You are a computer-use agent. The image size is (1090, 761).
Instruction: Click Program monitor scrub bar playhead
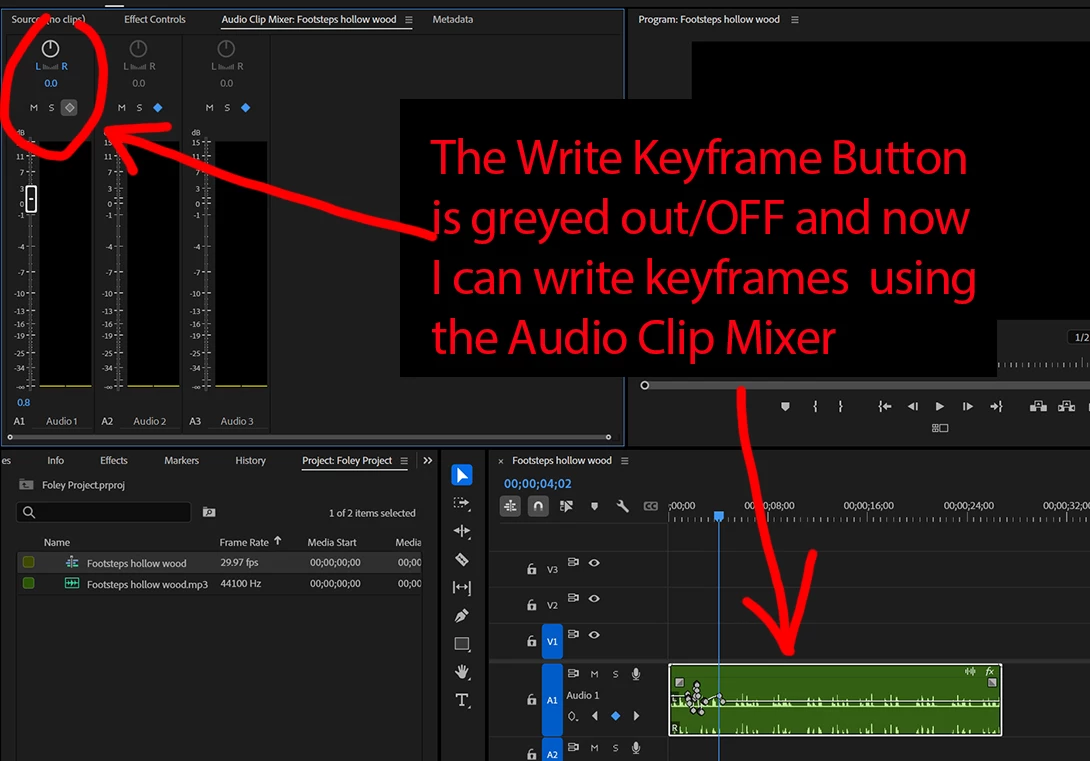pyautogui.click(x=644, y=385)
